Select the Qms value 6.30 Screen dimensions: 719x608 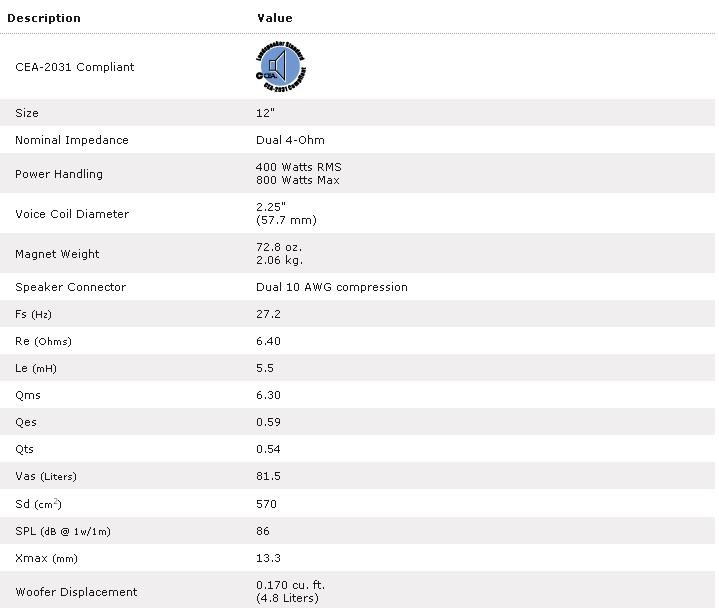click(268, 395)
